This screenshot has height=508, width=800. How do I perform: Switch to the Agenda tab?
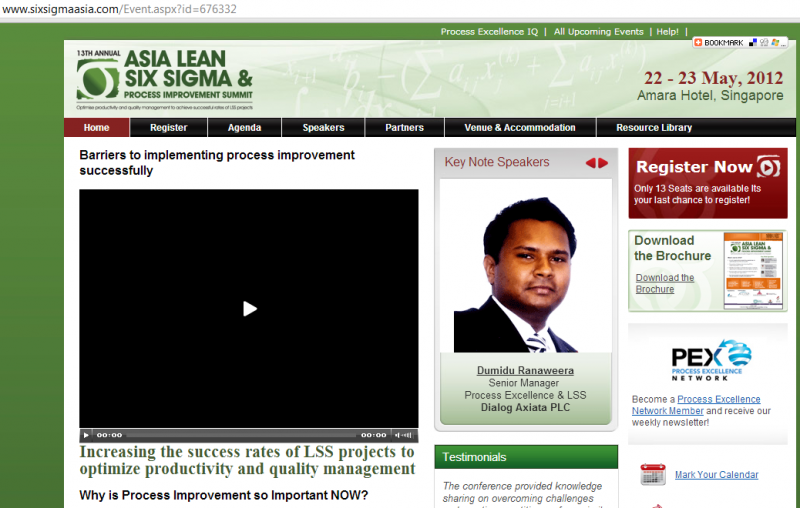[x=244, y=128]
